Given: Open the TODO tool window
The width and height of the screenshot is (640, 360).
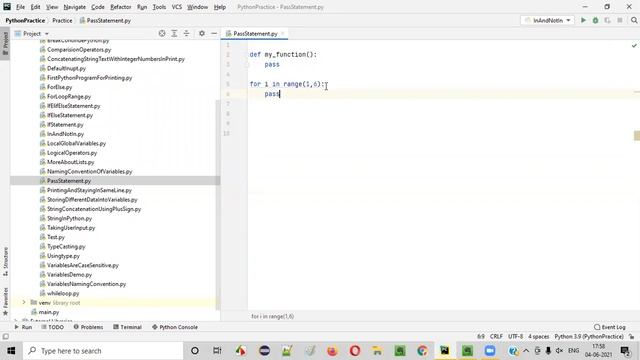Looking at the screenshot, I should [53, 327].
